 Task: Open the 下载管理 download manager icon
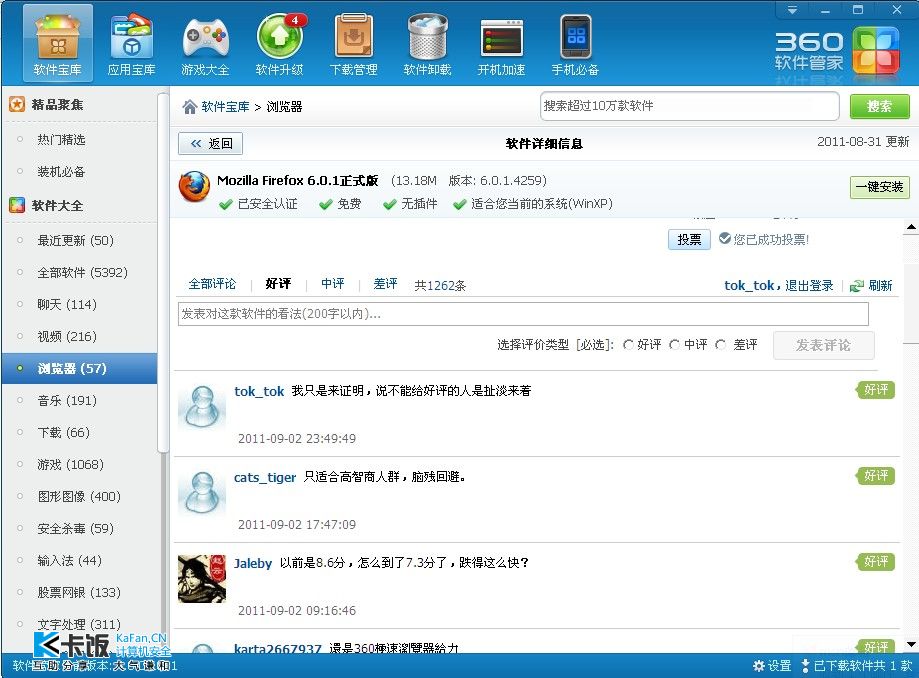pos(353,43)
